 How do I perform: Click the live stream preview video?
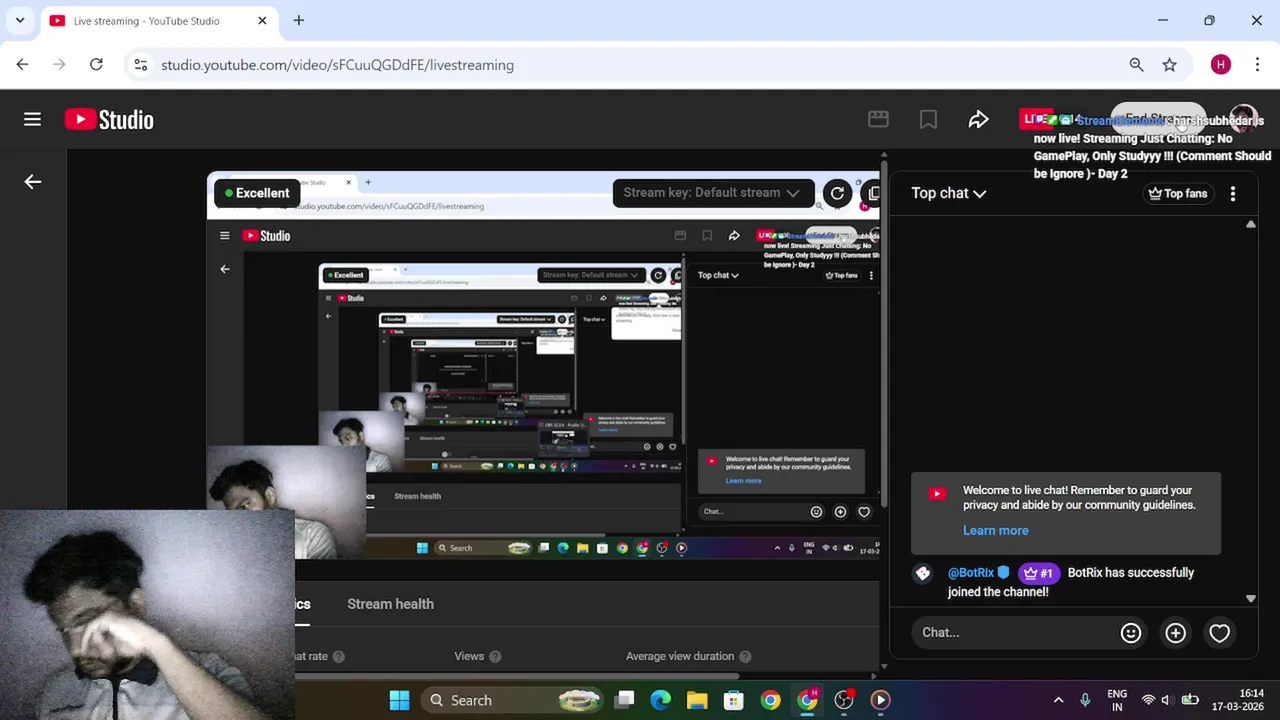543,365
